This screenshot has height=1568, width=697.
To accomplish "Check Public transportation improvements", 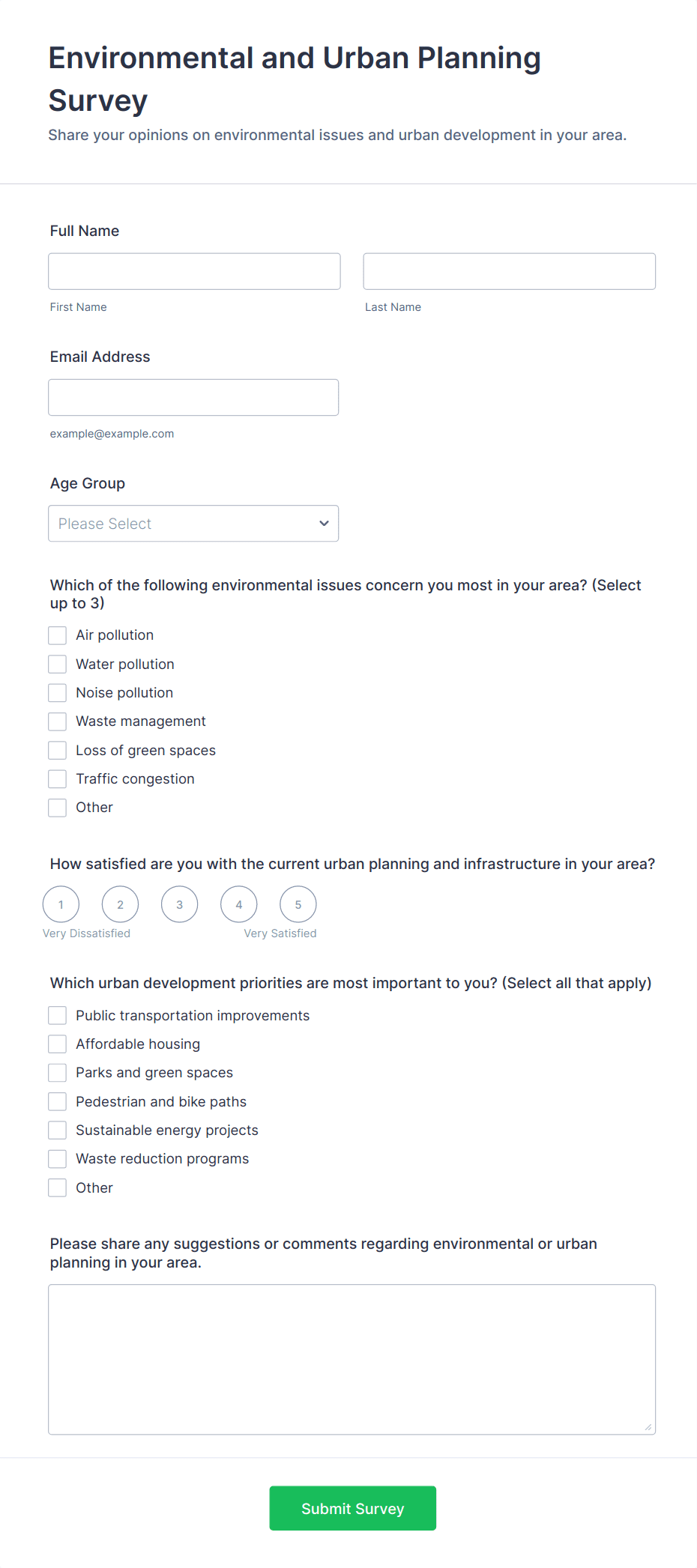I will [x=58, y=1016].
